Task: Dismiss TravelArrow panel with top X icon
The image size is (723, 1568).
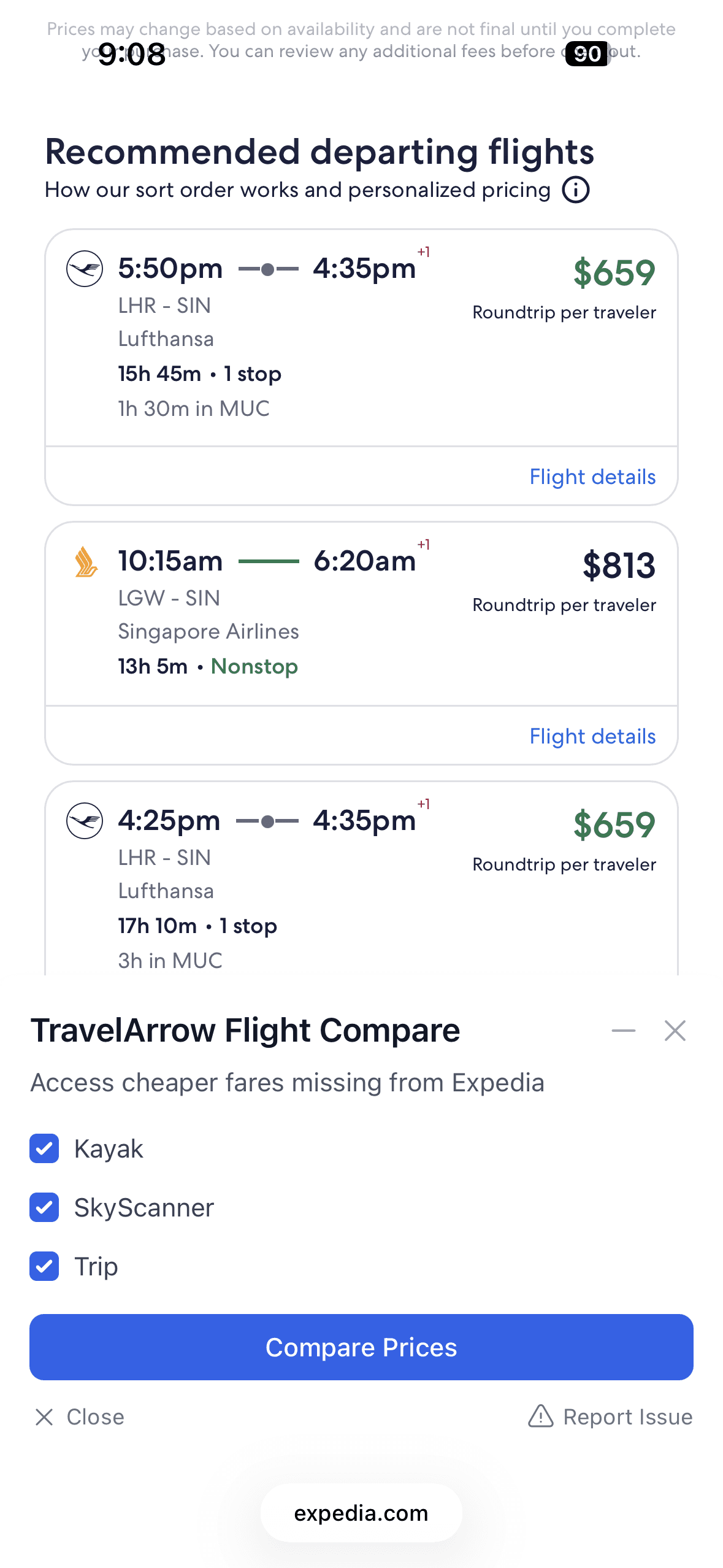Action: (x=675, y=1031)
